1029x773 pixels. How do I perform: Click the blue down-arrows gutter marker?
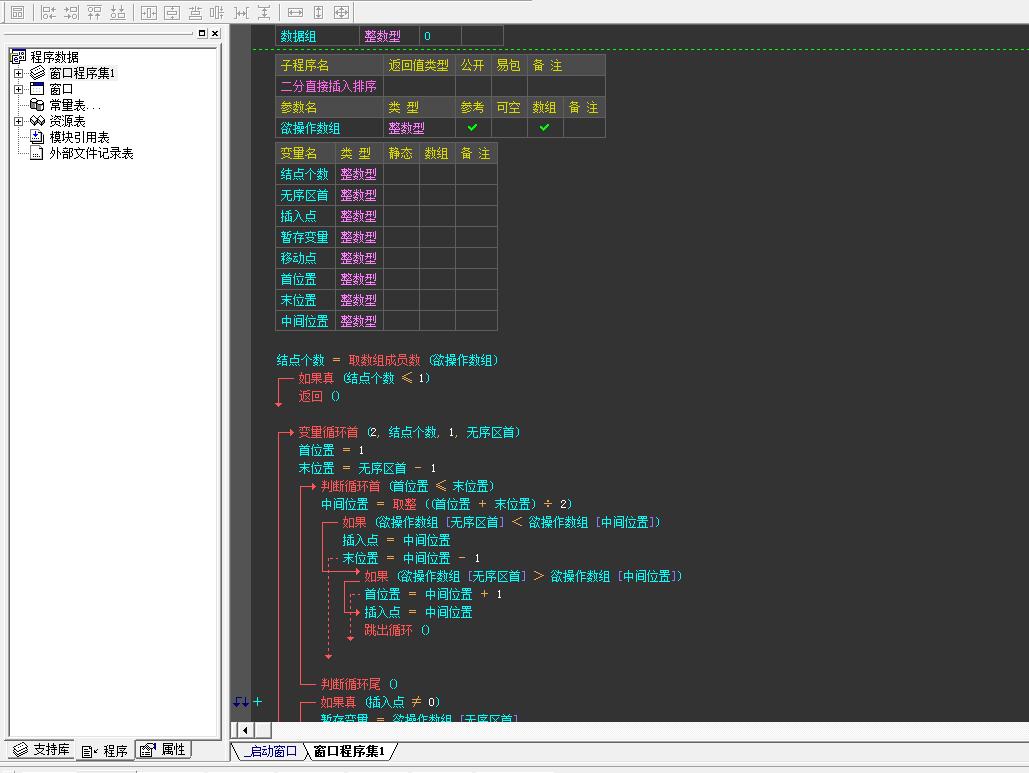pos(241,702)
